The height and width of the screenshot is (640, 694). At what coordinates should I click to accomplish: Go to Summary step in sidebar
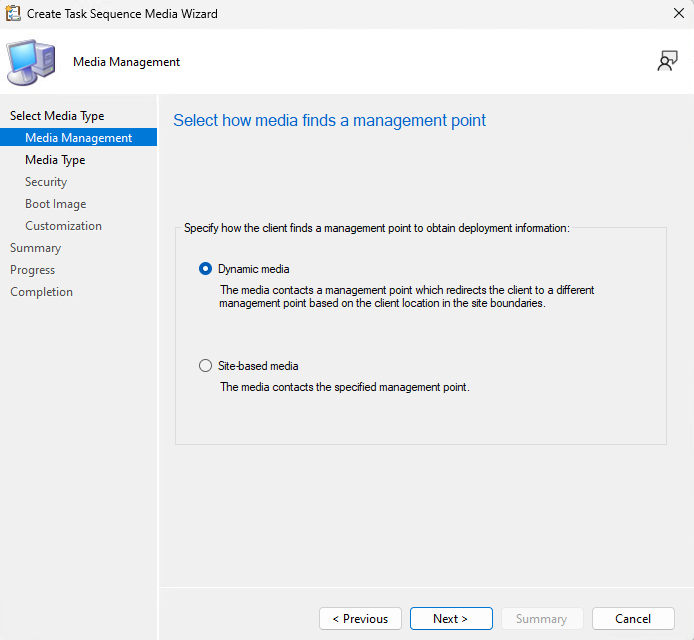pos(35,248)
